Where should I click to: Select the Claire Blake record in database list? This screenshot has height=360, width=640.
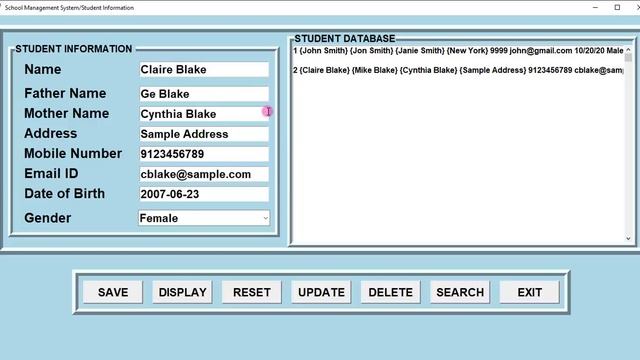pyautogui.click(x=458, y=70)
